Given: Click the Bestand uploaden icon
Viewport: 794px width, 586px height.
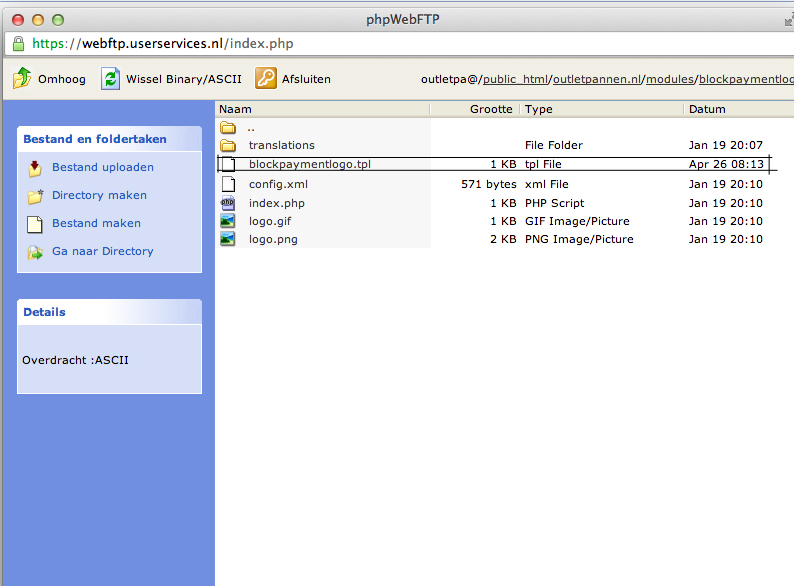Looking at the screenshot, I should [35, 168].
